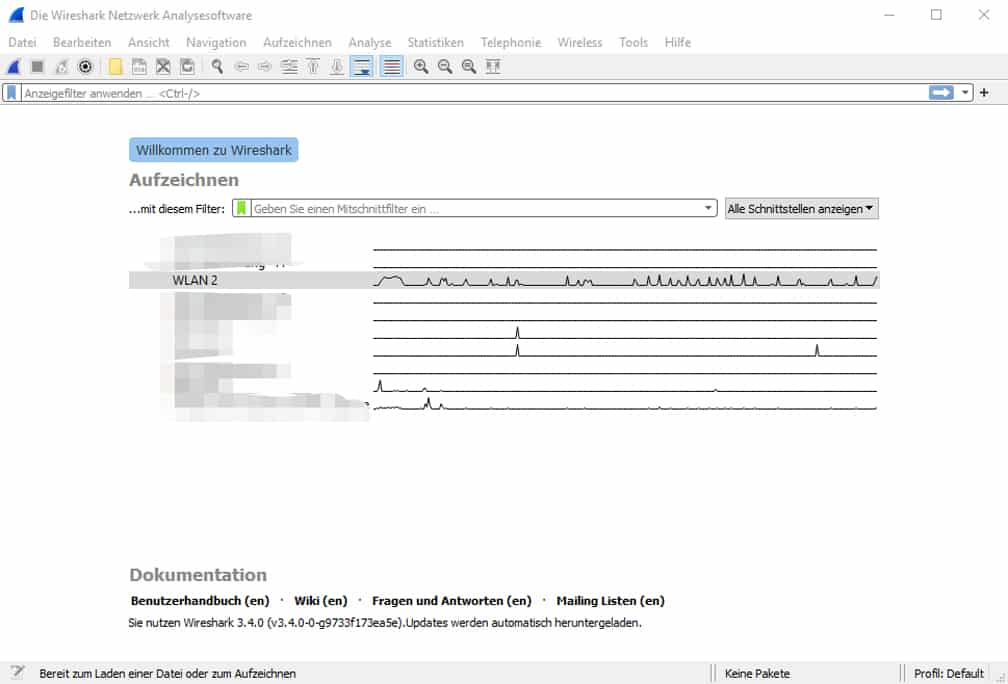Open capture options icon
The height and width of the screenshot is (684, 1008).
[85, 66]
